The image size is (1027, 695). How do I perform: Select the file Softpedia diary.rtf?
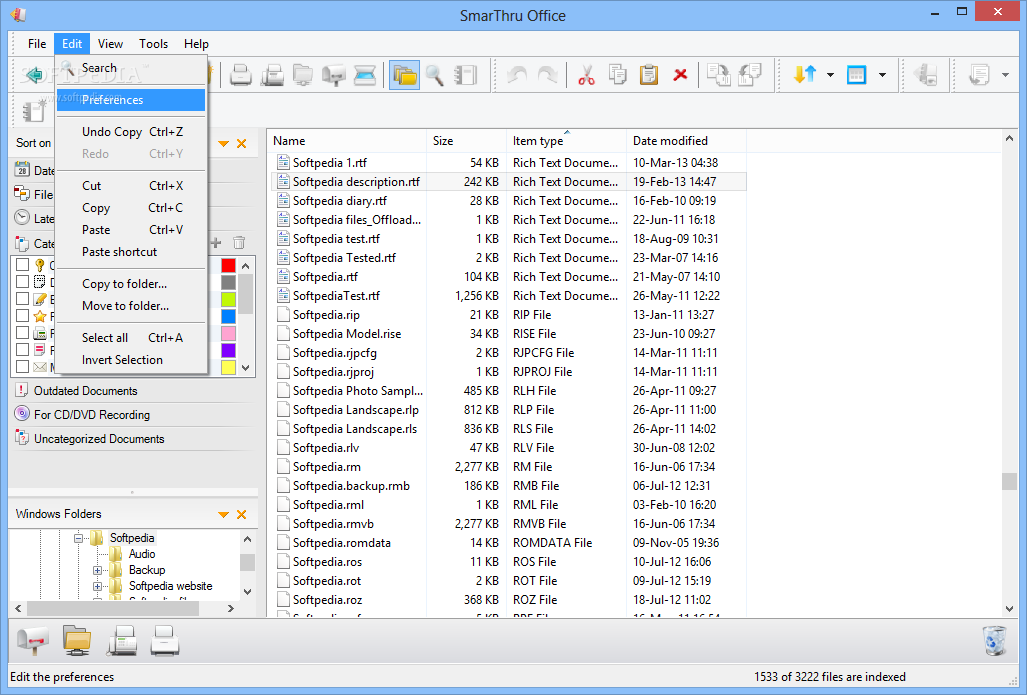pyautogui.click(x=339, y=201)
